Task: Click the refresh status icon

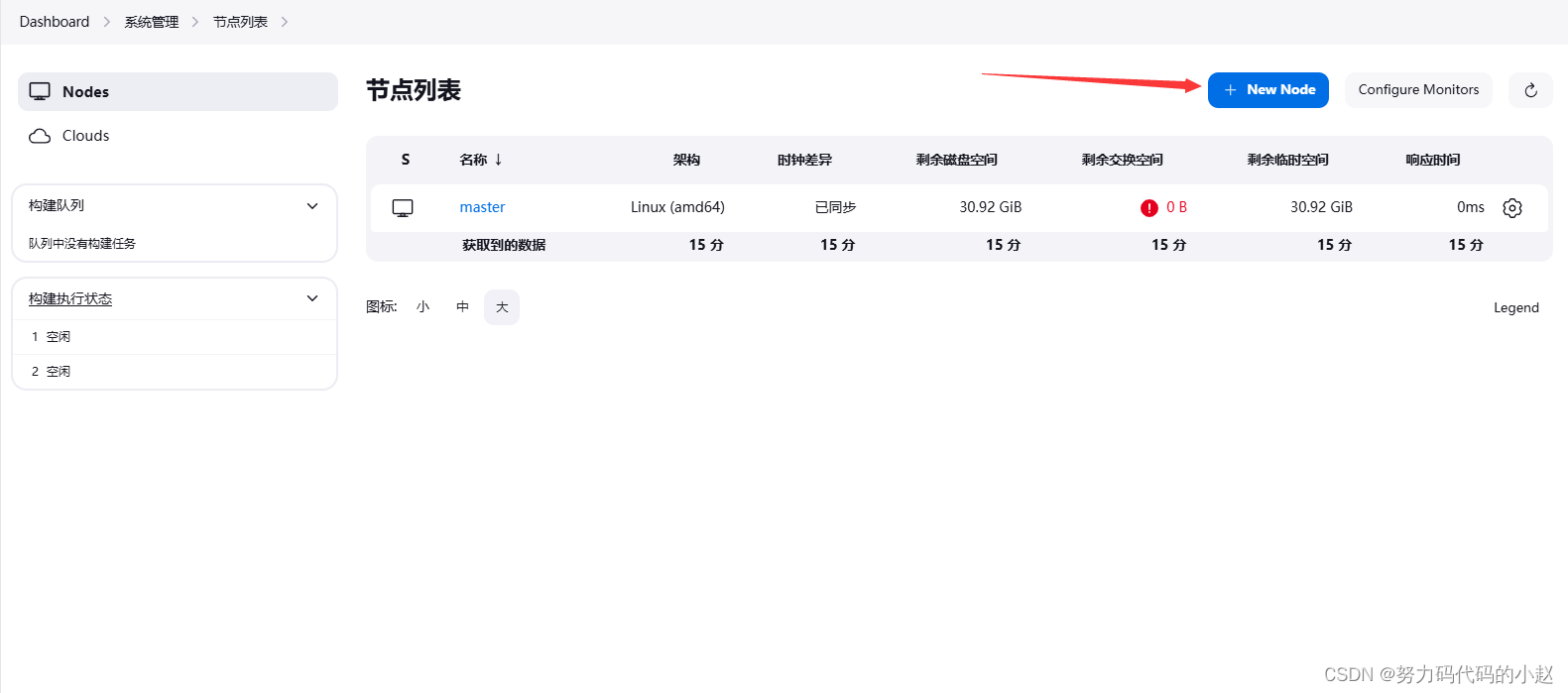Action: [x=1530, y=90]
